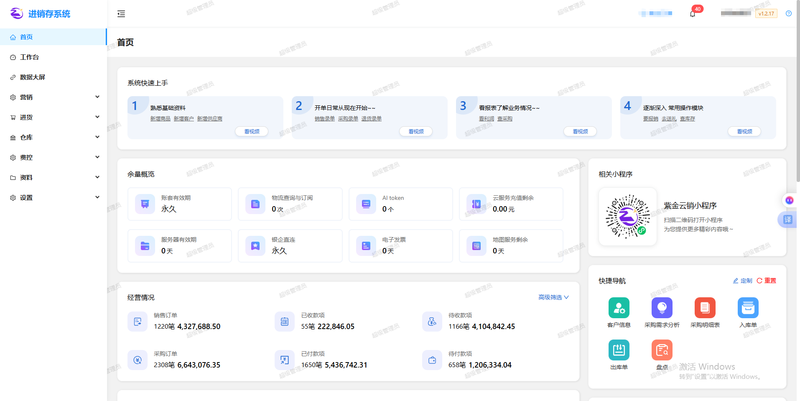The height and width of the screenshot is (401, 800).
Task: Click the AI token card icon
Action: pos(366,204)
